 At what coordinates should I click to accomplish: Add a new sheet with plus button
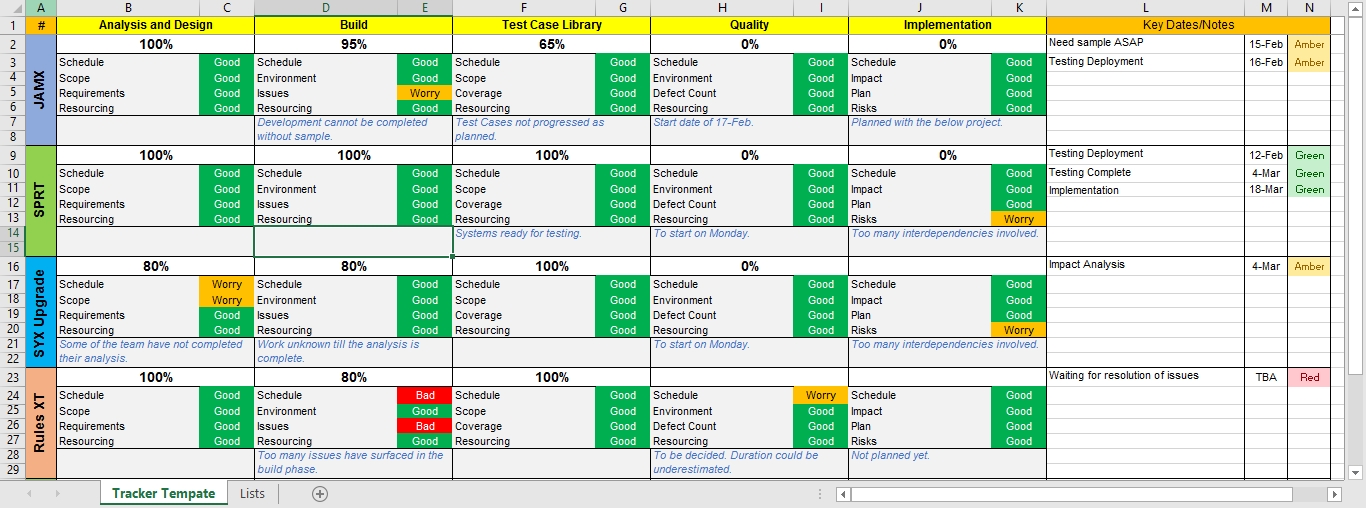point(320,494)
